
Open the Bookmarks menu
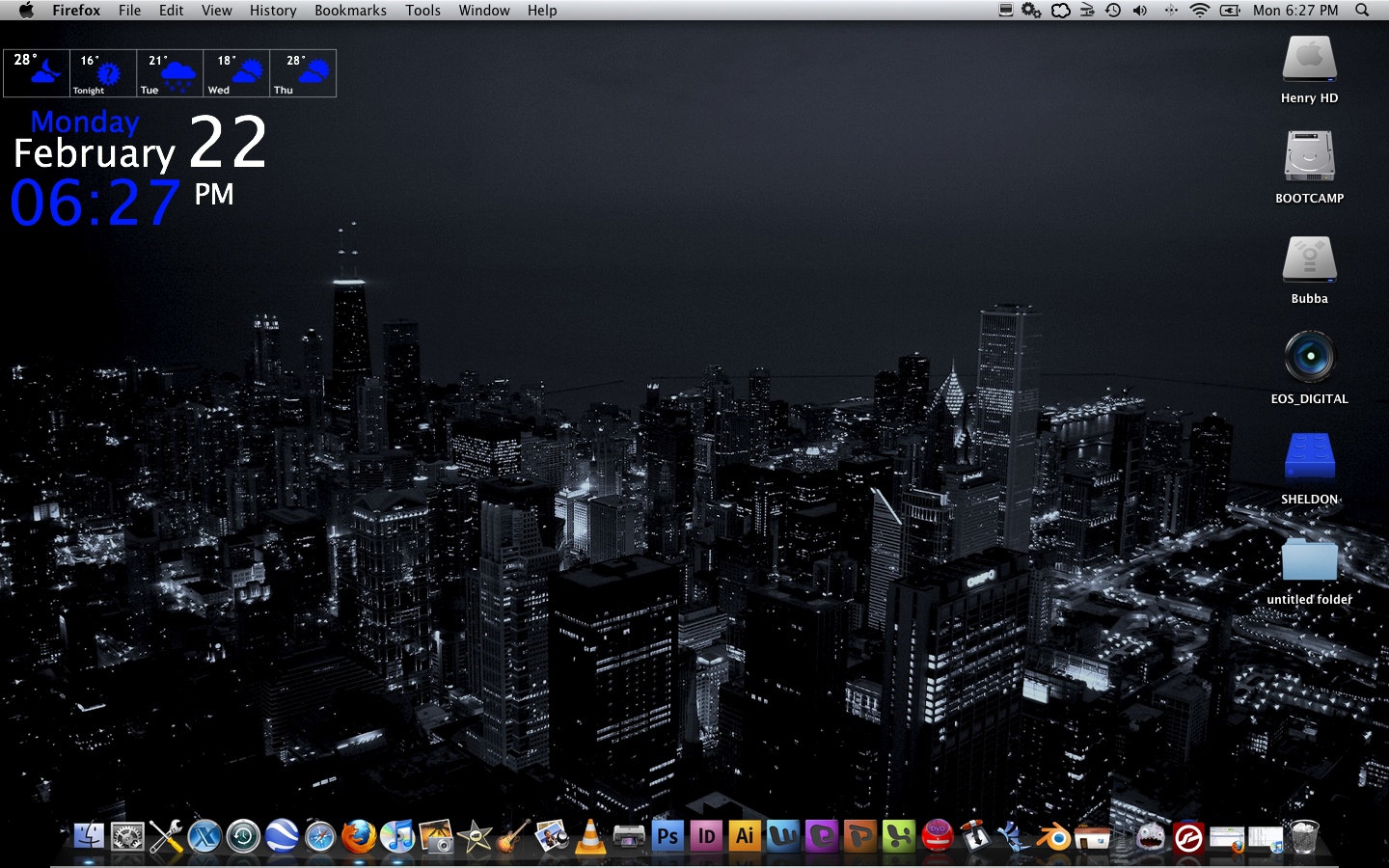[x=350, y=10]
